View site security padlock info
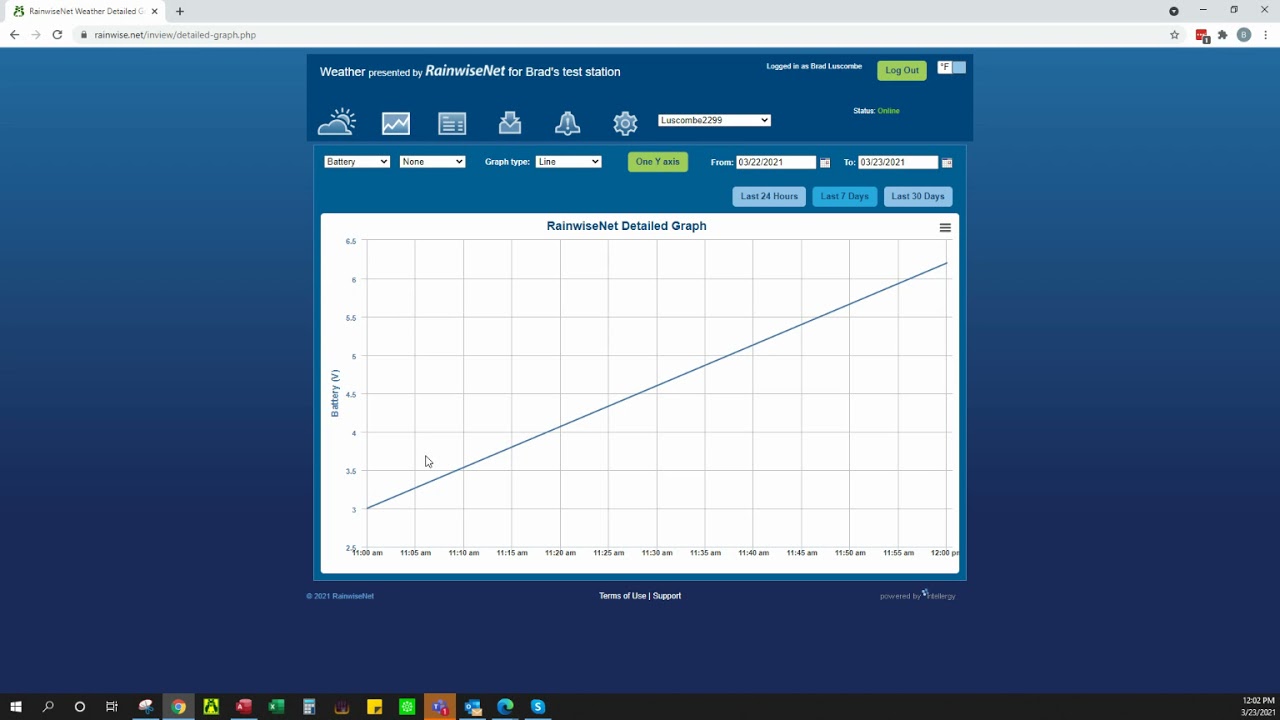Screen dimensions: 1280x720 [85, 35]
